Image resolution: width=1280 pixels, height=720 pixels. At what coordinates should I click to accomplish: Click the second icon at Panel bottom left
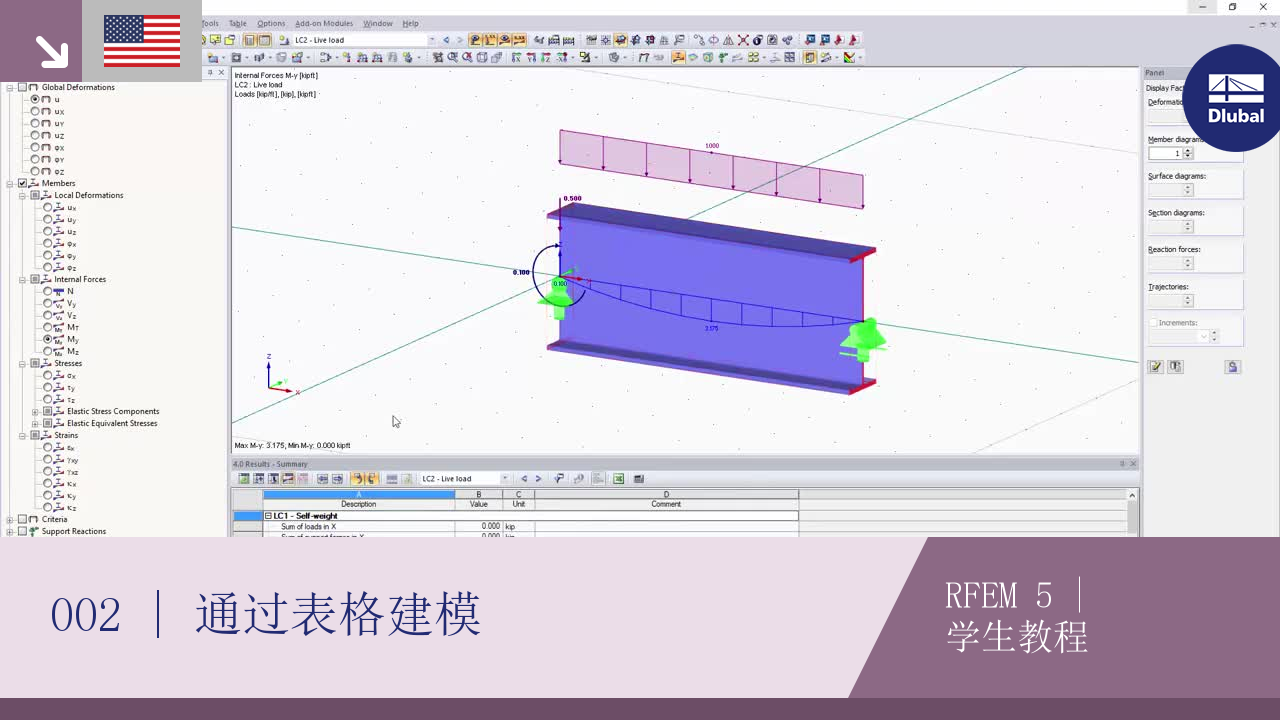click(x=1175, y=367)
